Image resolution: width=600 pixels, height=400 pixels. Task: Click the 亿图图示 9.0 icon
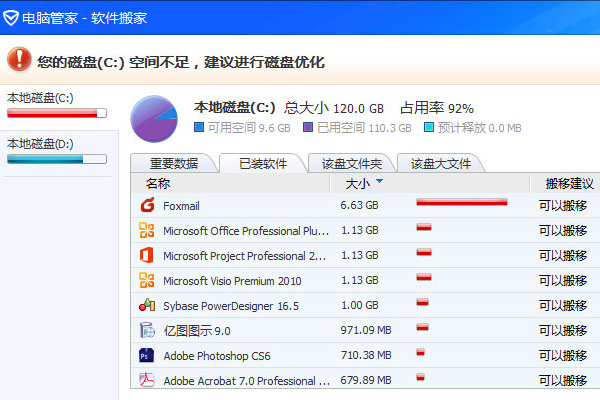(147, 330)
